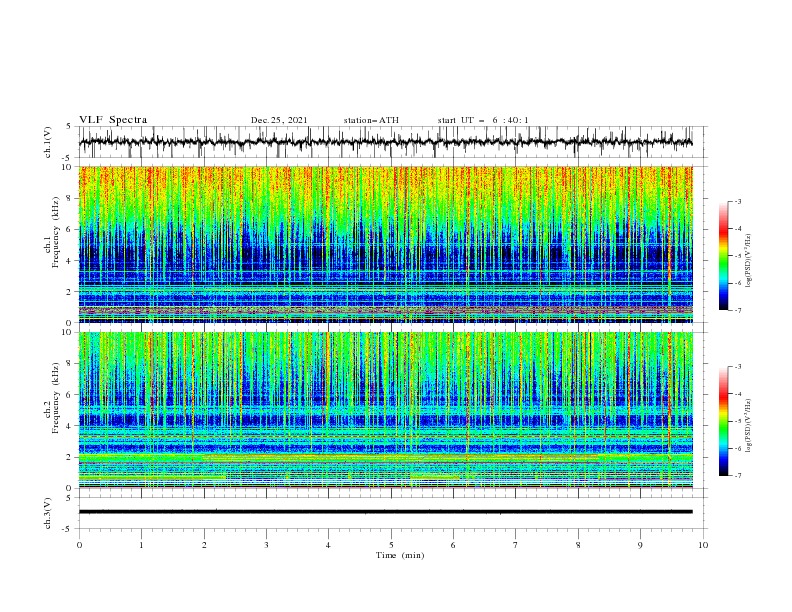Click the 6 kHz tick label on ch.1 axis
The height and width of the screenshot is (612, 792).
[x=69, y=229]
